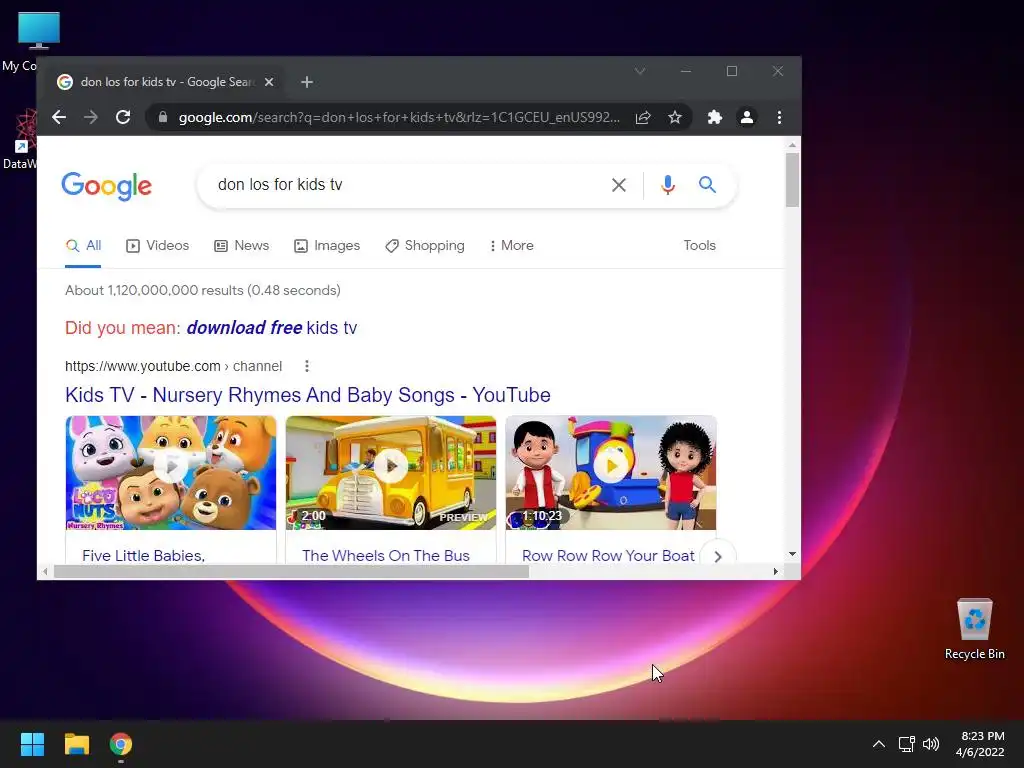Viewport: 1024px width, 768px height.
Task: Click the scroll-left arrow at the bottom
Action: pos(44,572)
